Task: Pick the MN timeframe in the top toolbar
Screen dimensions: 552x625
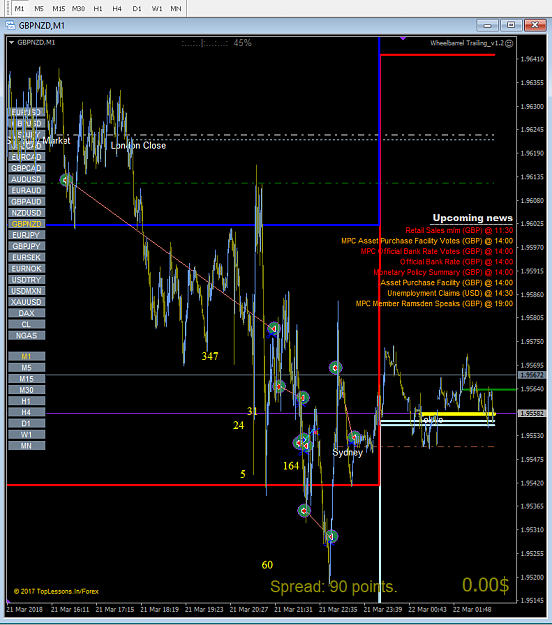Action: tap(176, 8)
